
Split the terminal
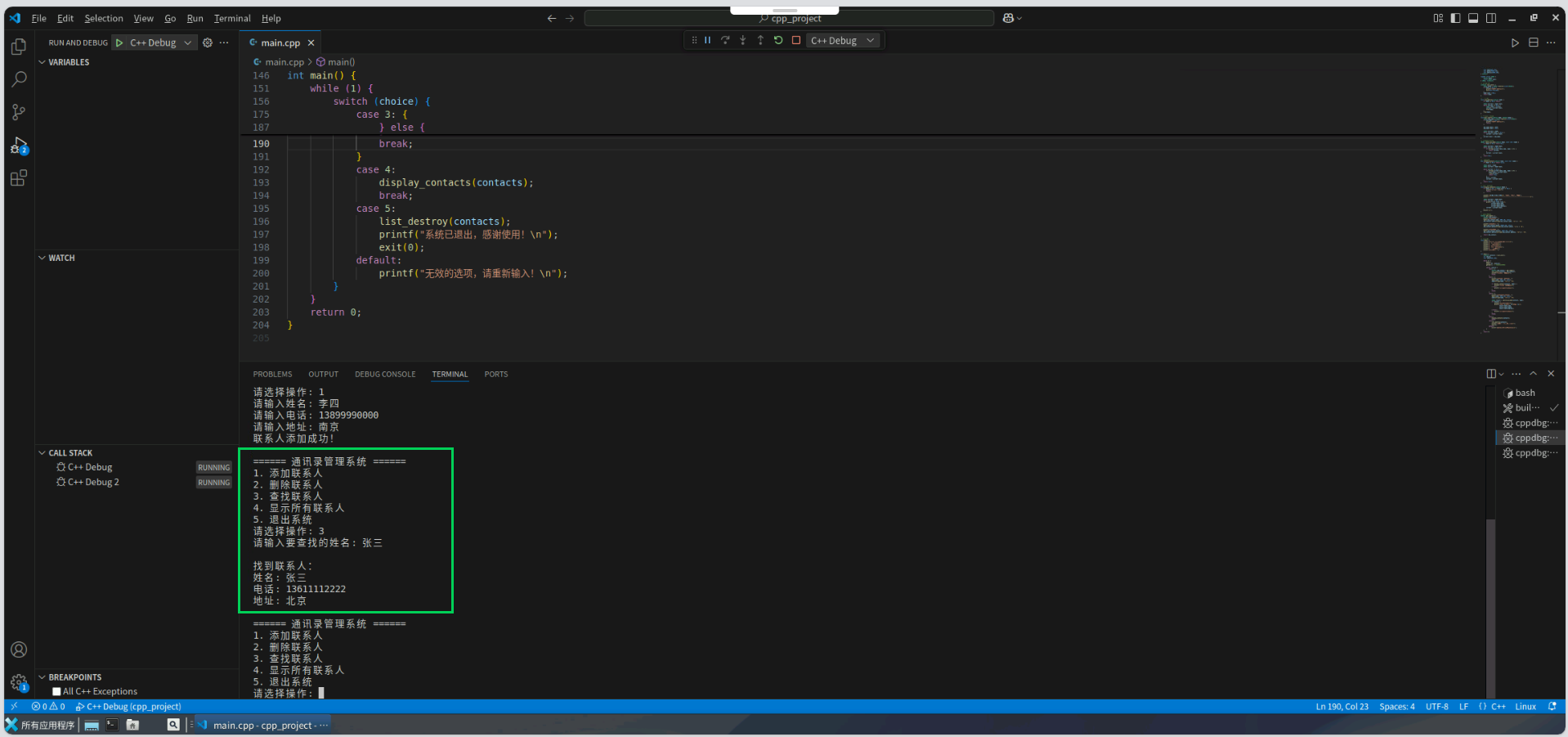pyautogui.click(x=1491, y=374)
